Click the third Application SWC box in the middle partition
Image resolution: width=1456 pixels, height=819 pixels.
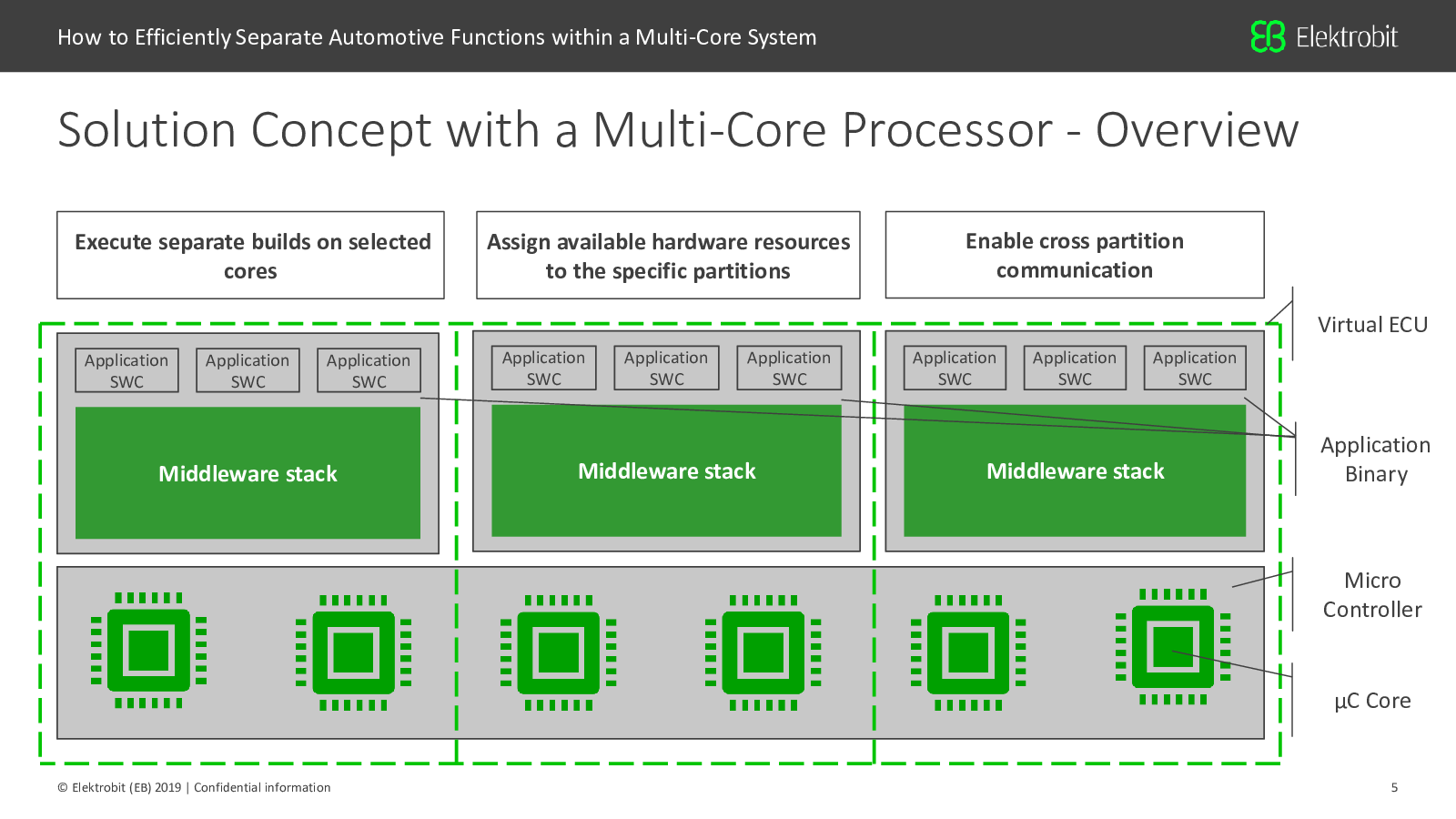click(x=789, y=368)
